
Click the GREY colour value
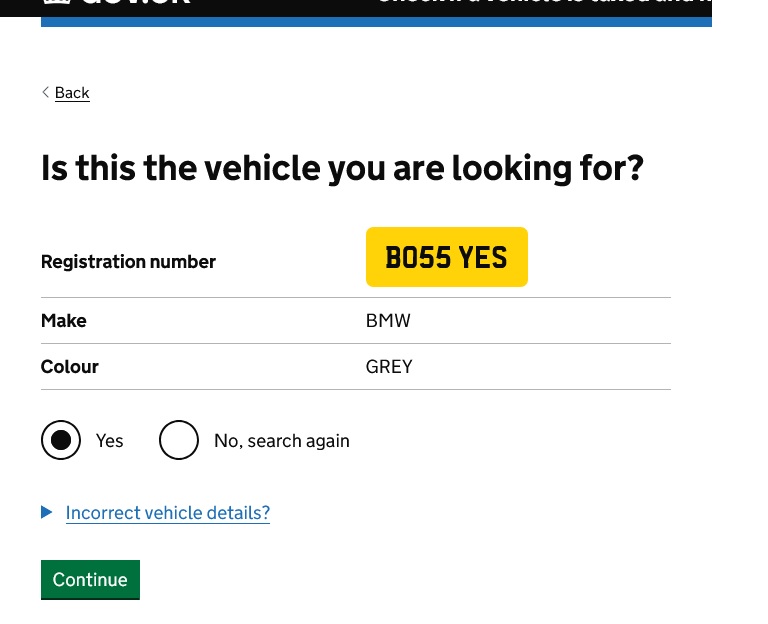click(x=389, y=367)
